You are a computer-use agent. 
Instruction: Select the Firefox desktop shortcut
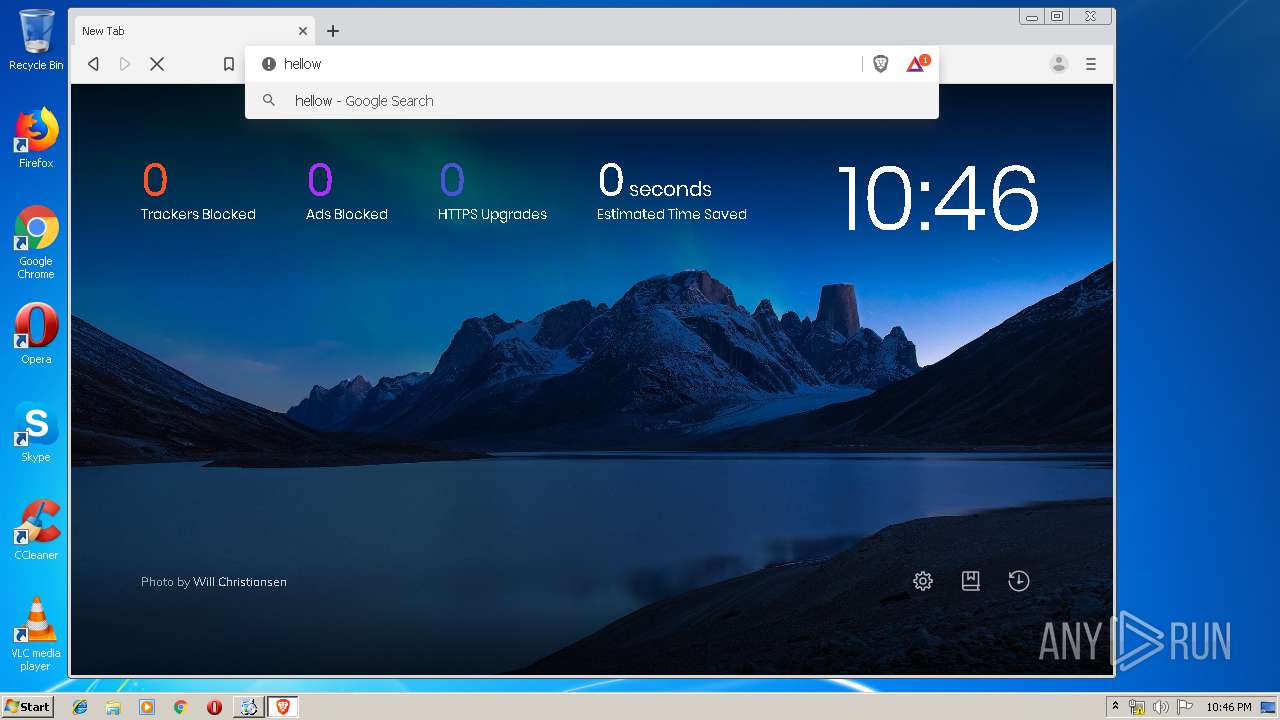point(36,138)
